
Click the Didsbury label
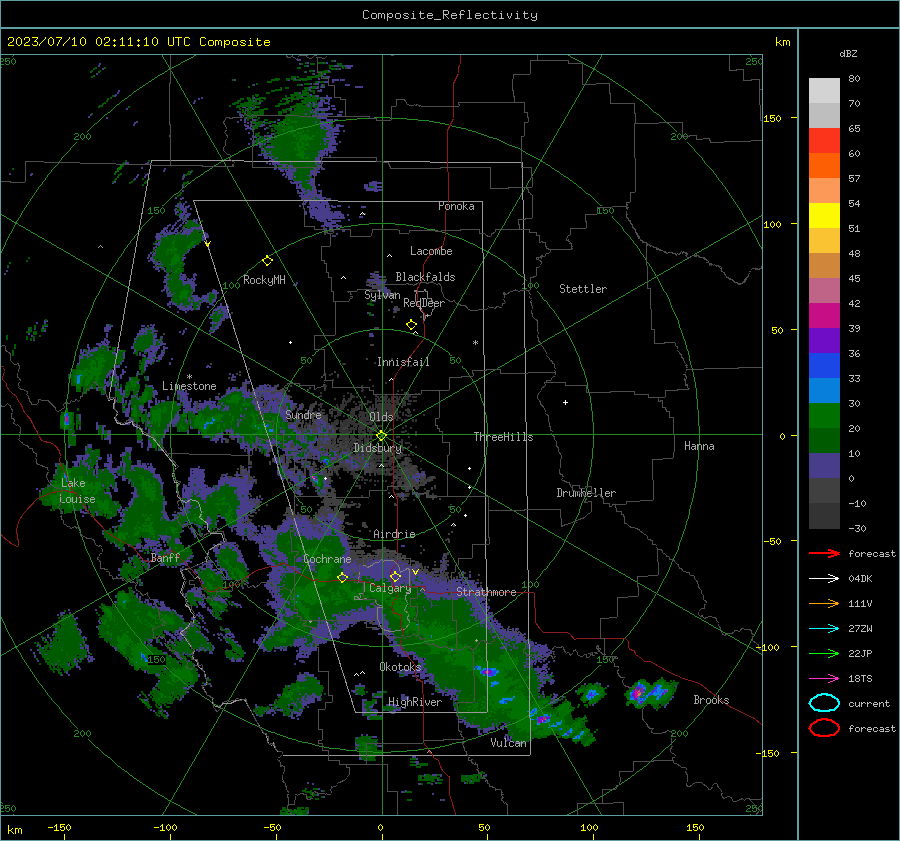click(x=378, y=448)
